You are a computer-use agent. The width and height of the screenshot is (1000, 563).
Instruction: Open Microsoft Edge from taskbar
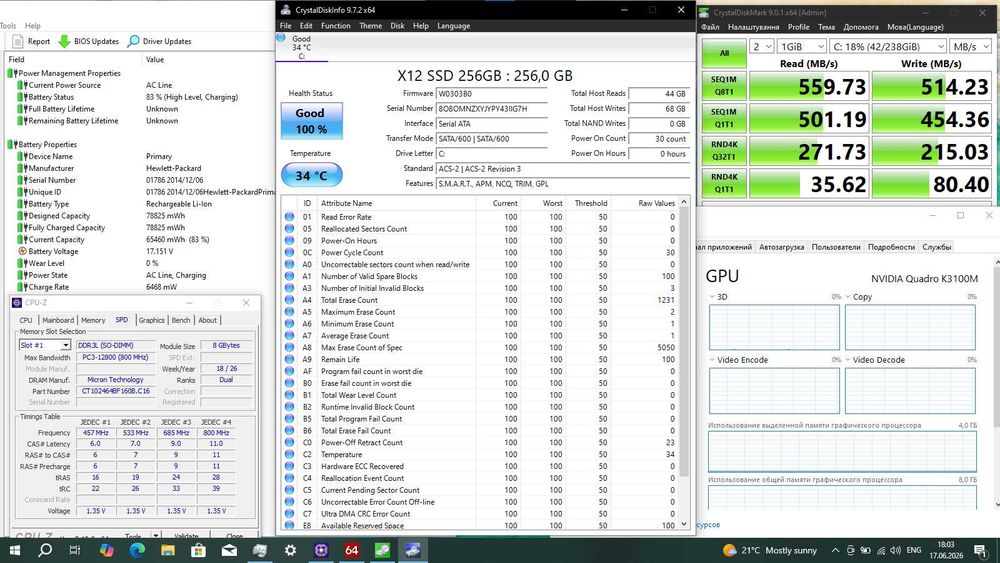point(136,550)
